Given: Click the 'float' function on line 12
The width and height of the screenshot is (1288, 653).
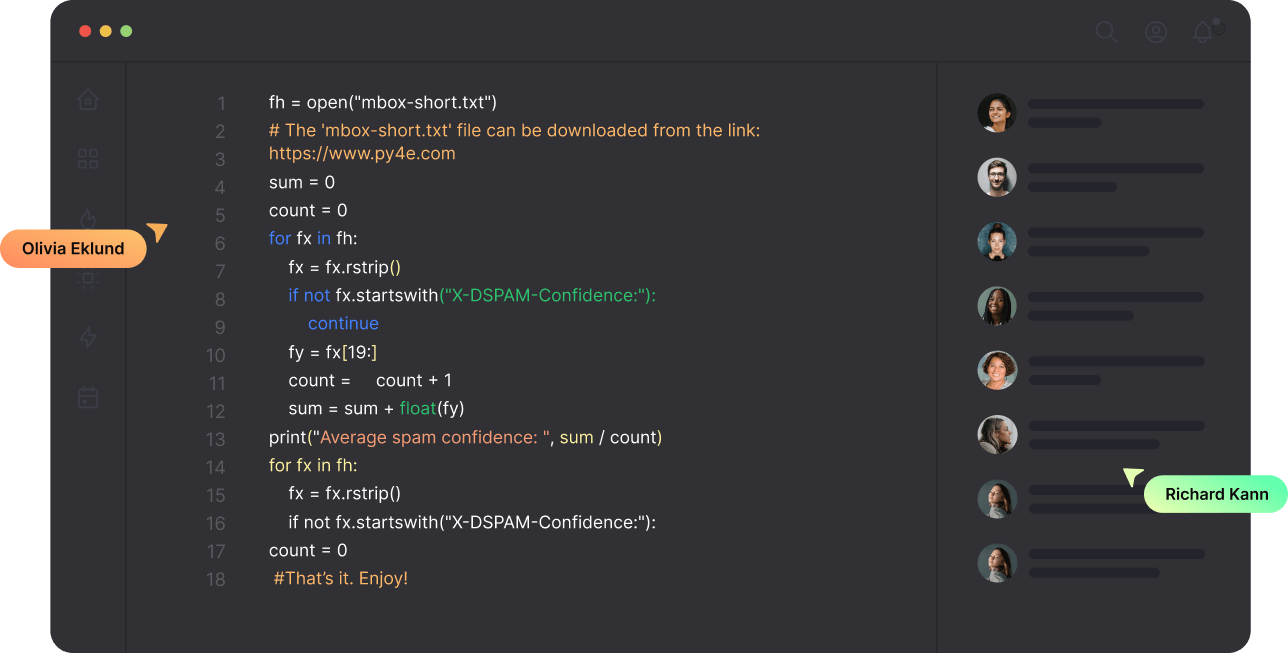Looking at the screenshot, I should 417,408.
